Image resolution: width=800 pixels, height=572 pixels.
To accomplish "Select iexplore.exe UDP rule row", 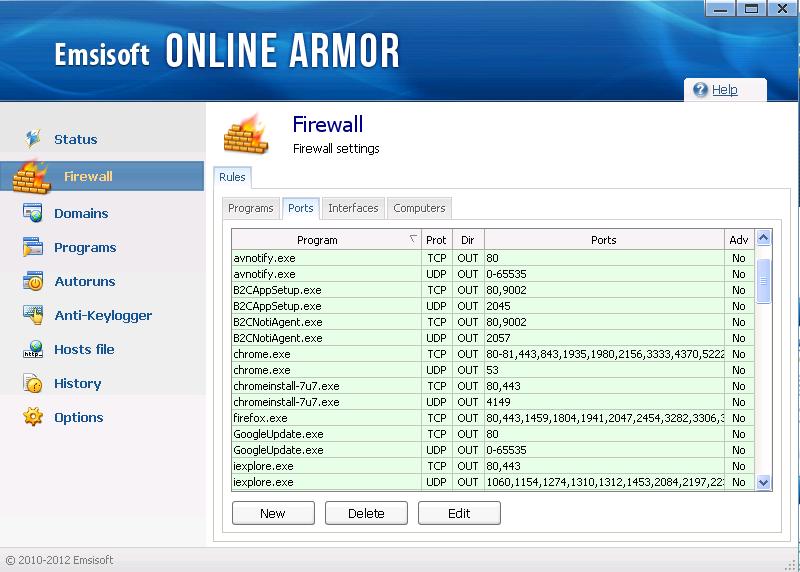I will [493, 482].
